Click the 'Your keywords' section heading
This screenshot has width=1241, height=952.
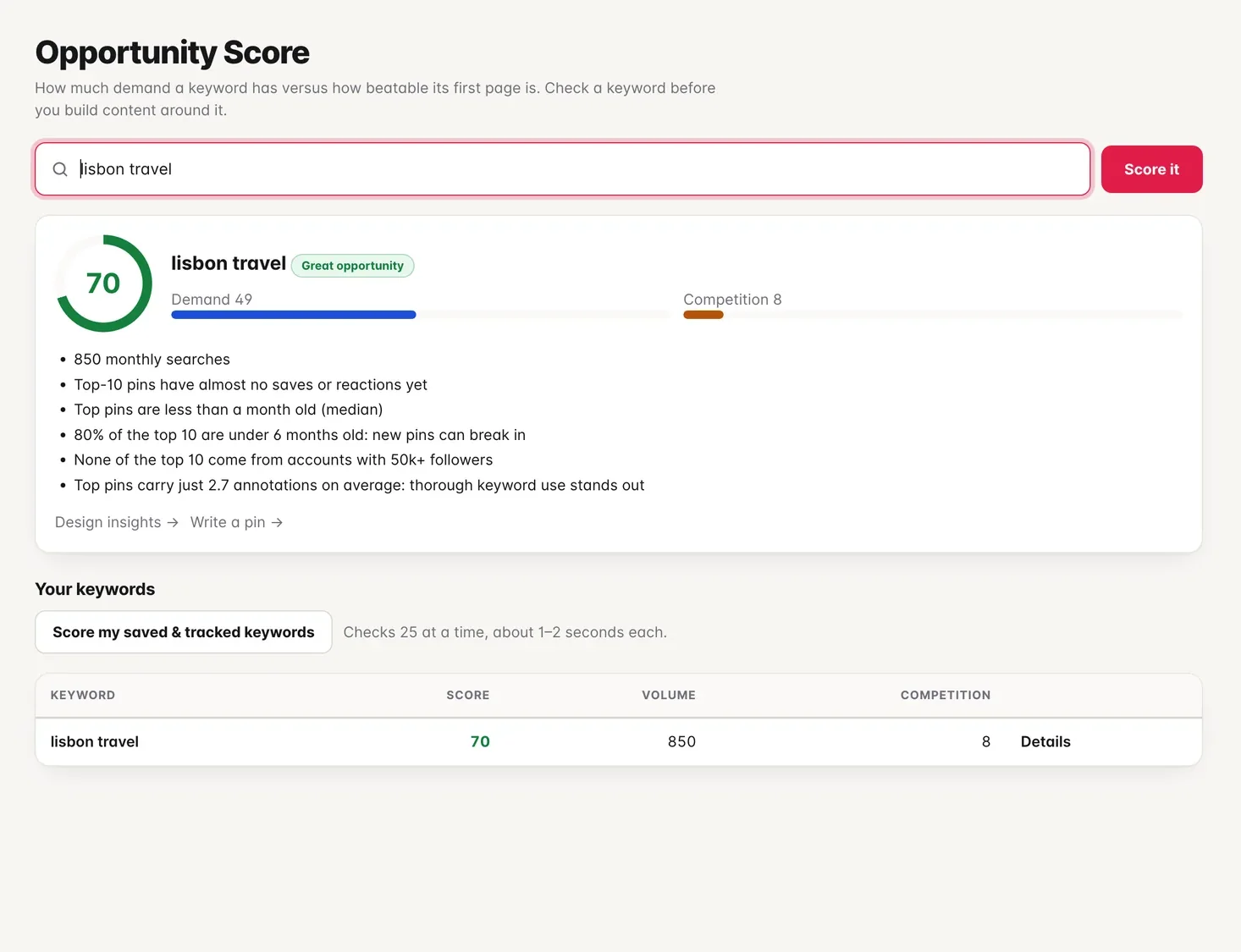click(95, 589)
